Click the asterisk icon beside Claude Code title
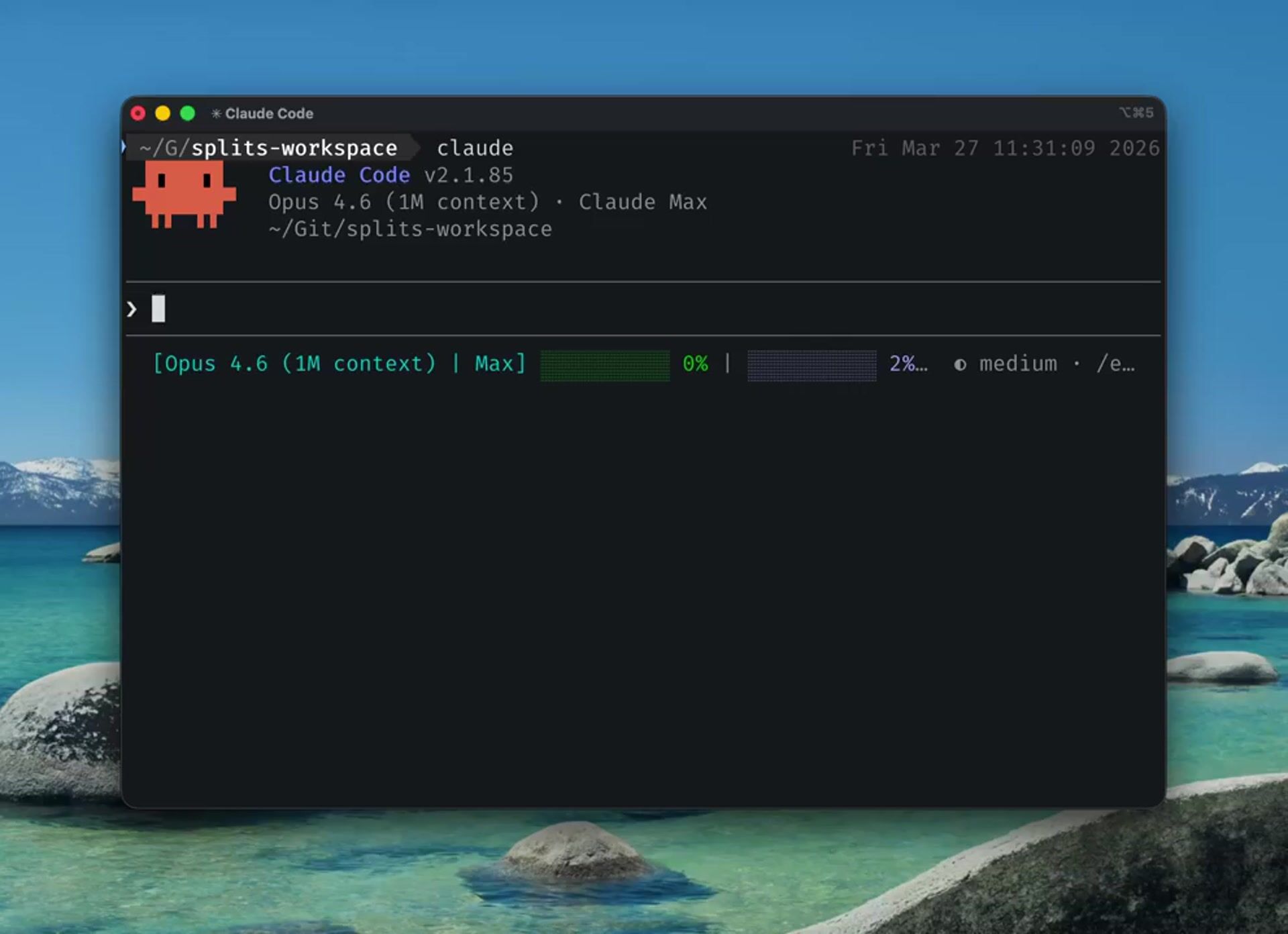The width and height of the screenshot is (1288, 934). (216, 114)
